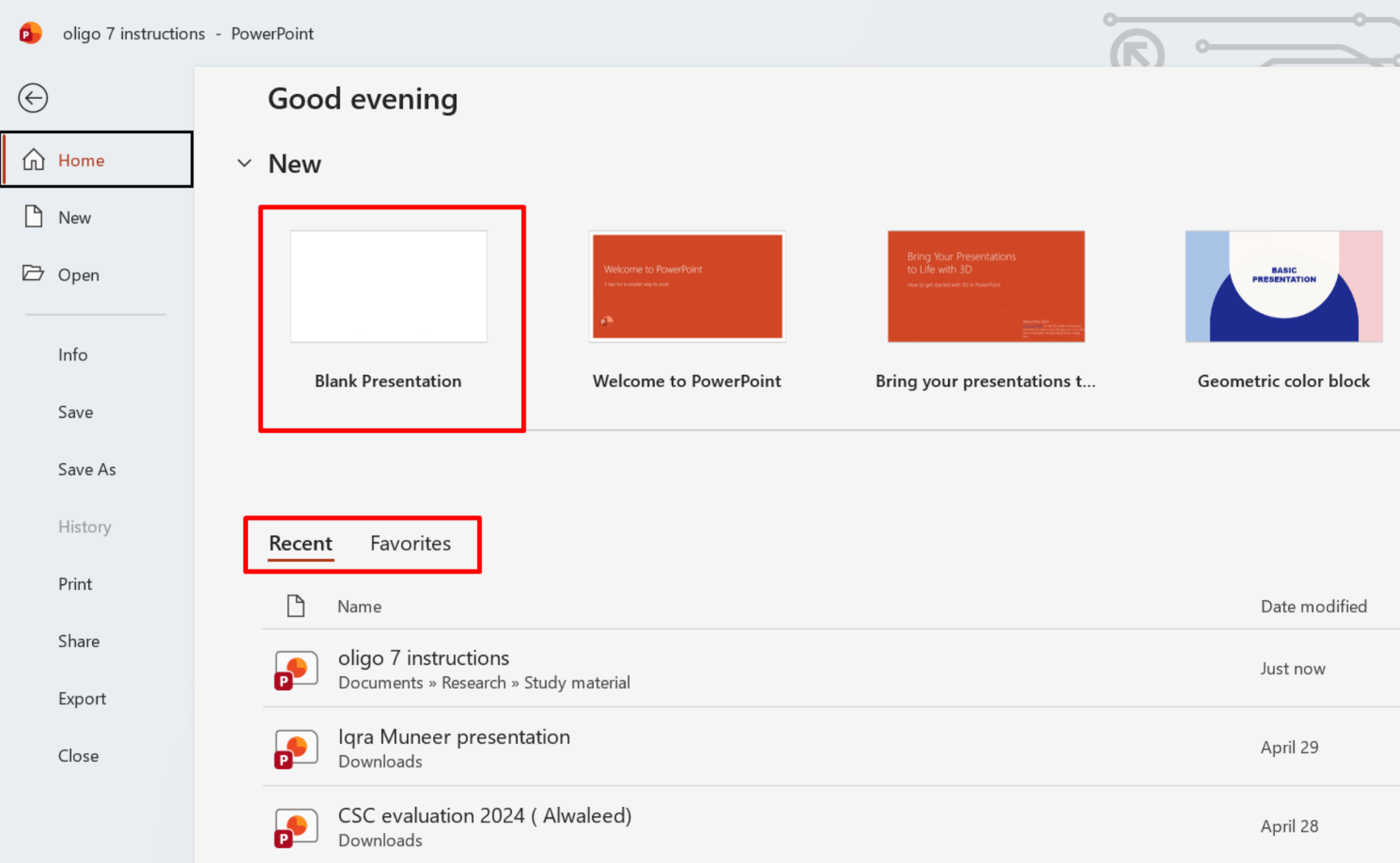
Task: Open the Share options
Action: (x=79, y=641)
